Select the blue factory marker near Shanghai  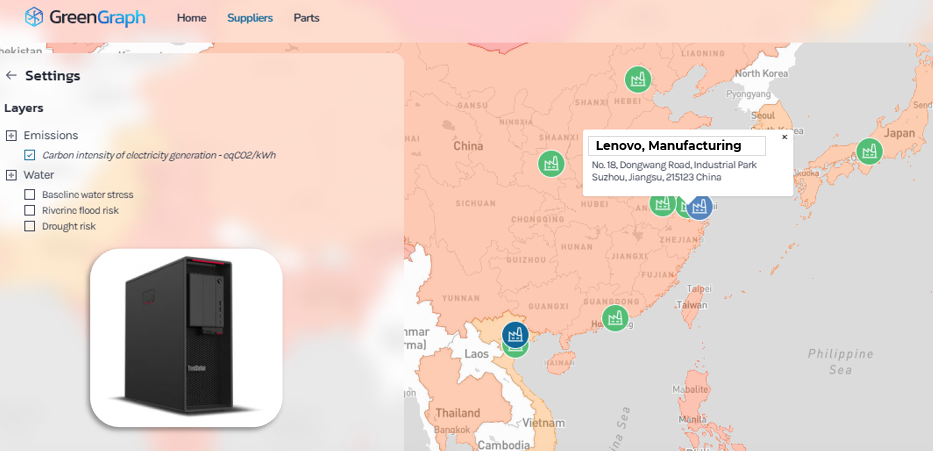pyautogui.click(x=700, y=207)
